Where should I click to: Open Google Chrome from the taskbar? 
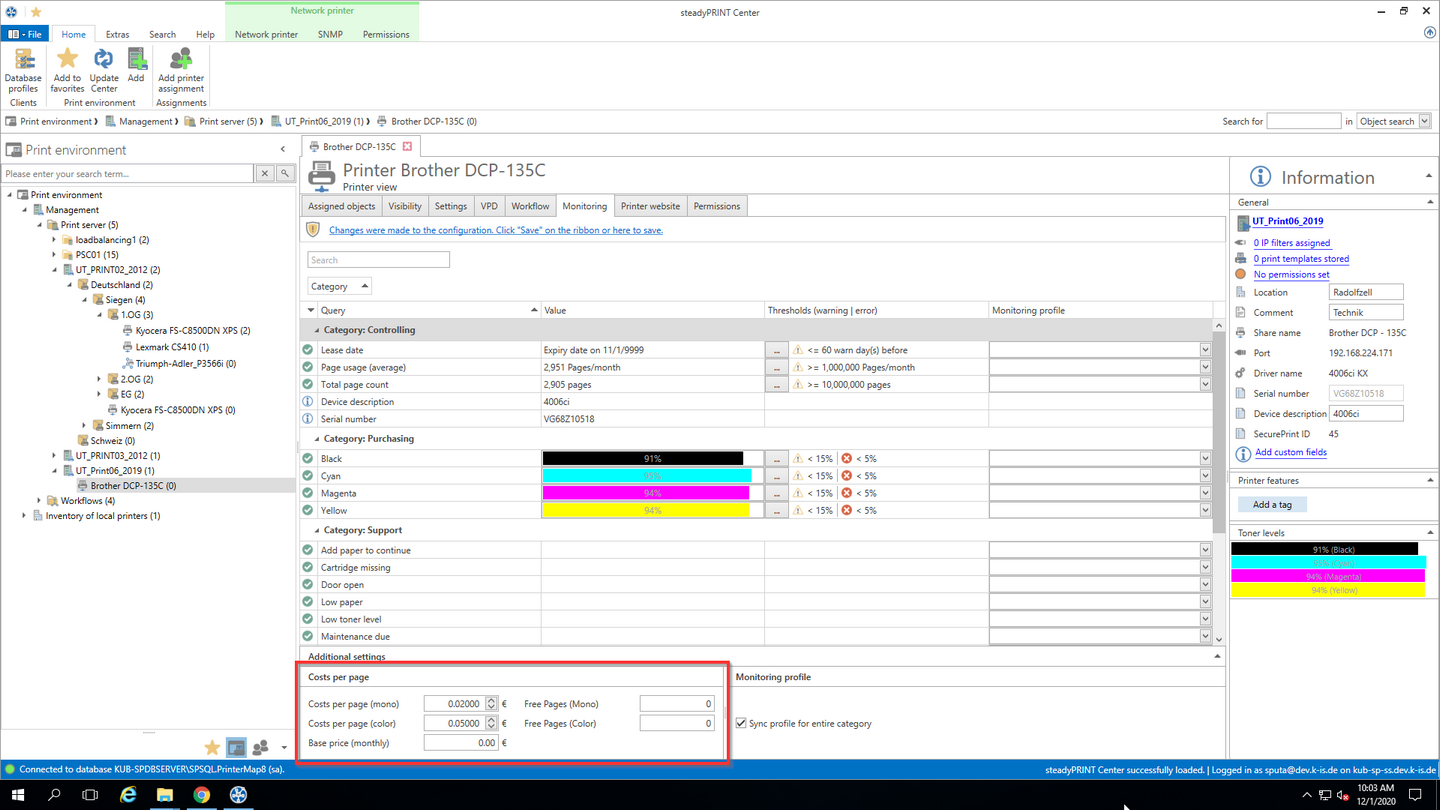coord(201,795)
